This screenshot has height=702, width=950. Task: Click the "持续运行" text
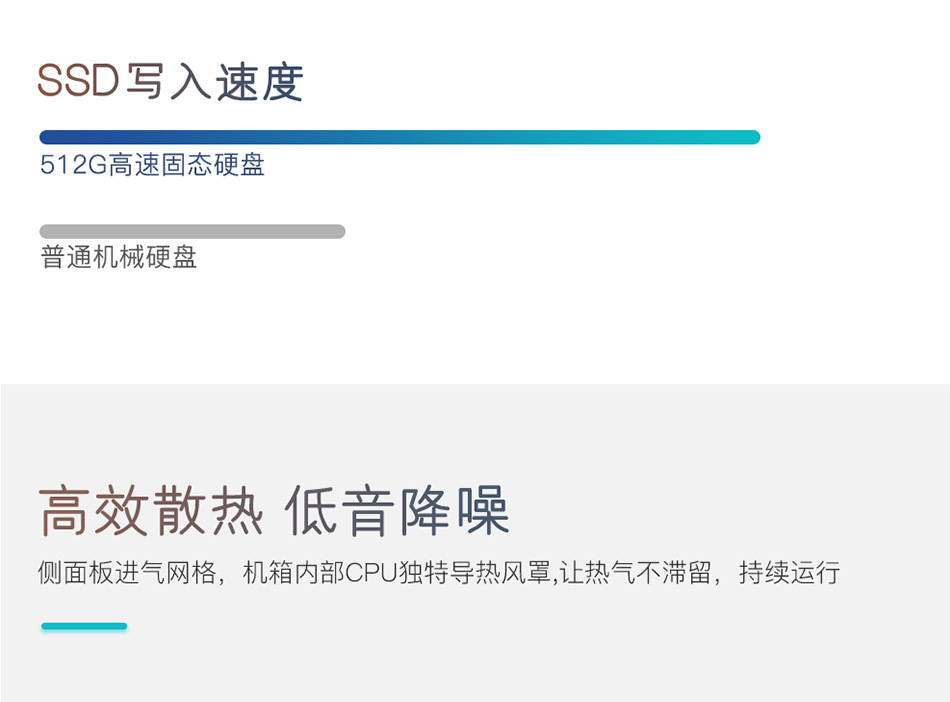[x=789, y=574]
